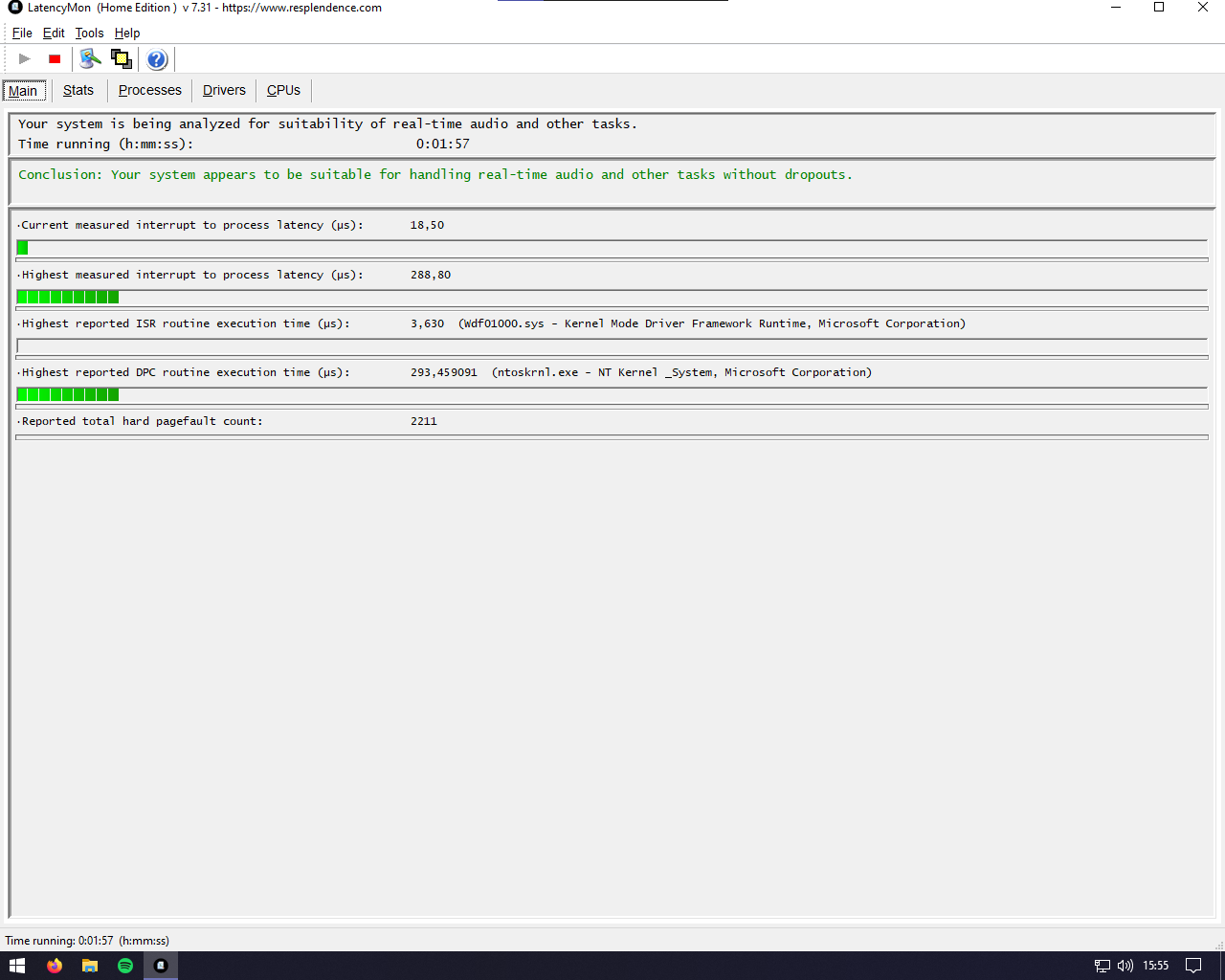The width and height of the screenshot is (1225, 980).
Task: Click the red Stop monitoring button
Action: tap(55, 59)
